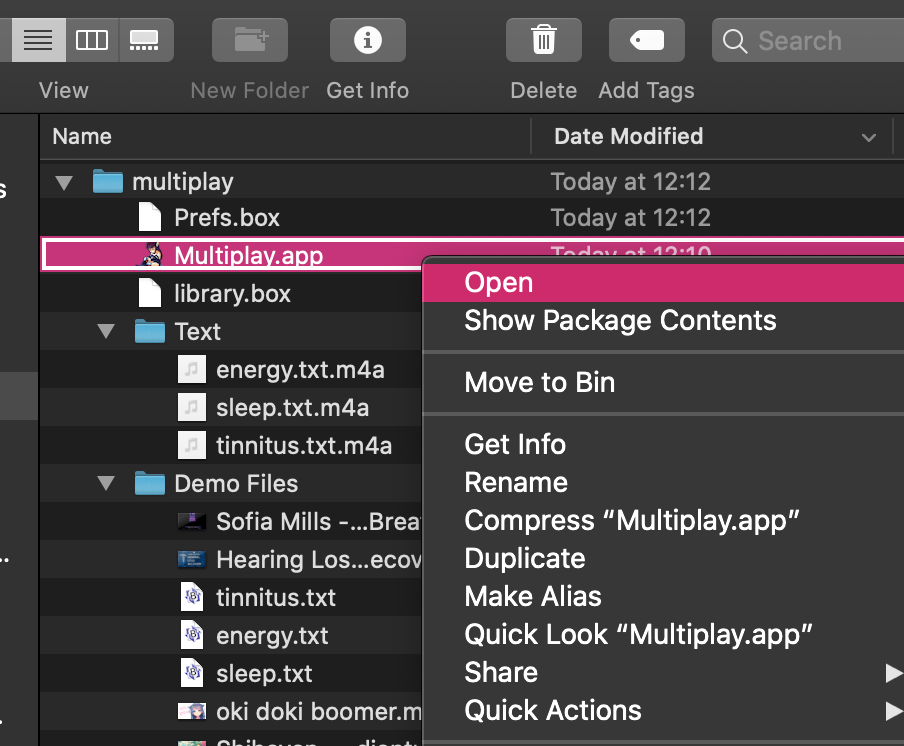904x746 pixels.
Task: Expand the Share submenu arrow
Action: point(894,673)
